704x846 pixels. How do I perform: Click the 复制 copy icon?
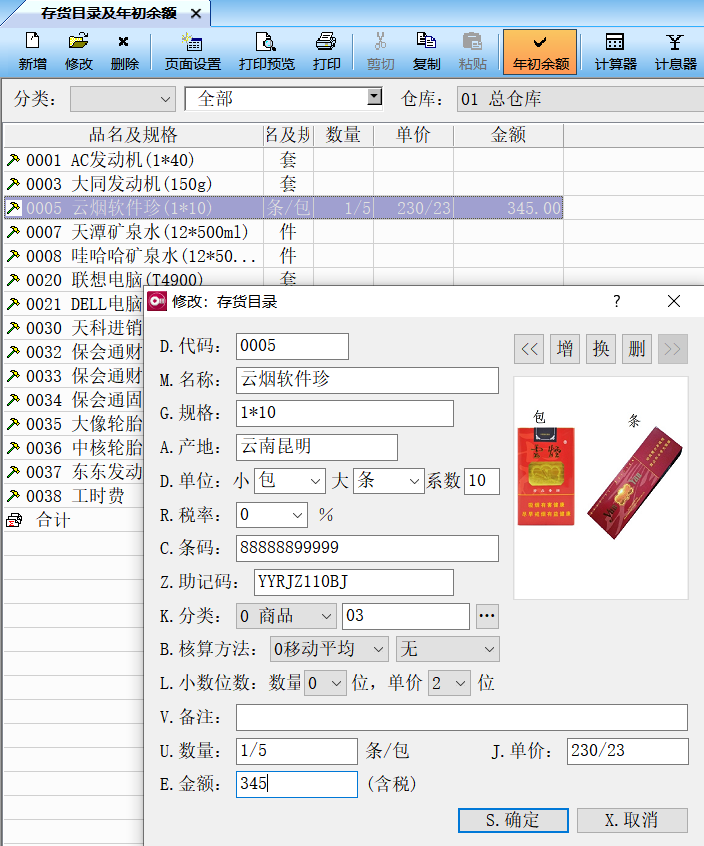coord(426,52)
